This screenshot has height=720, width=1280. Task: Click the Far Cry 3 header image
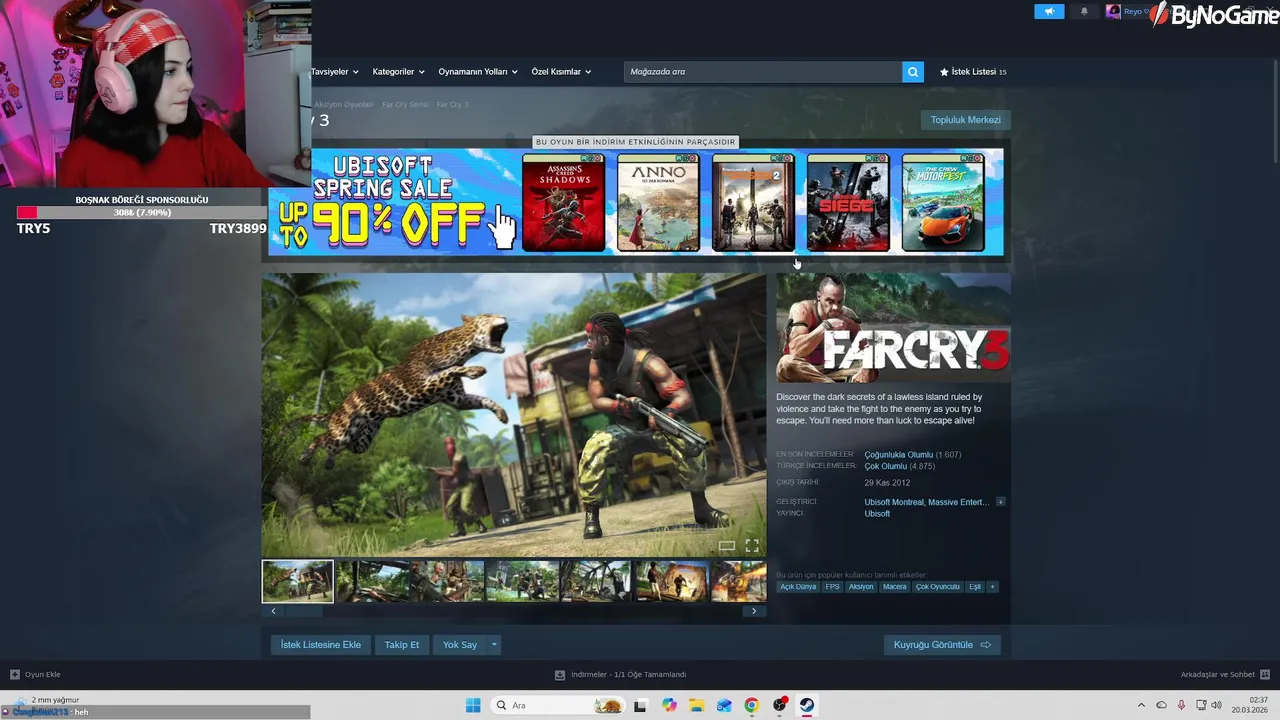click(893, 327)
